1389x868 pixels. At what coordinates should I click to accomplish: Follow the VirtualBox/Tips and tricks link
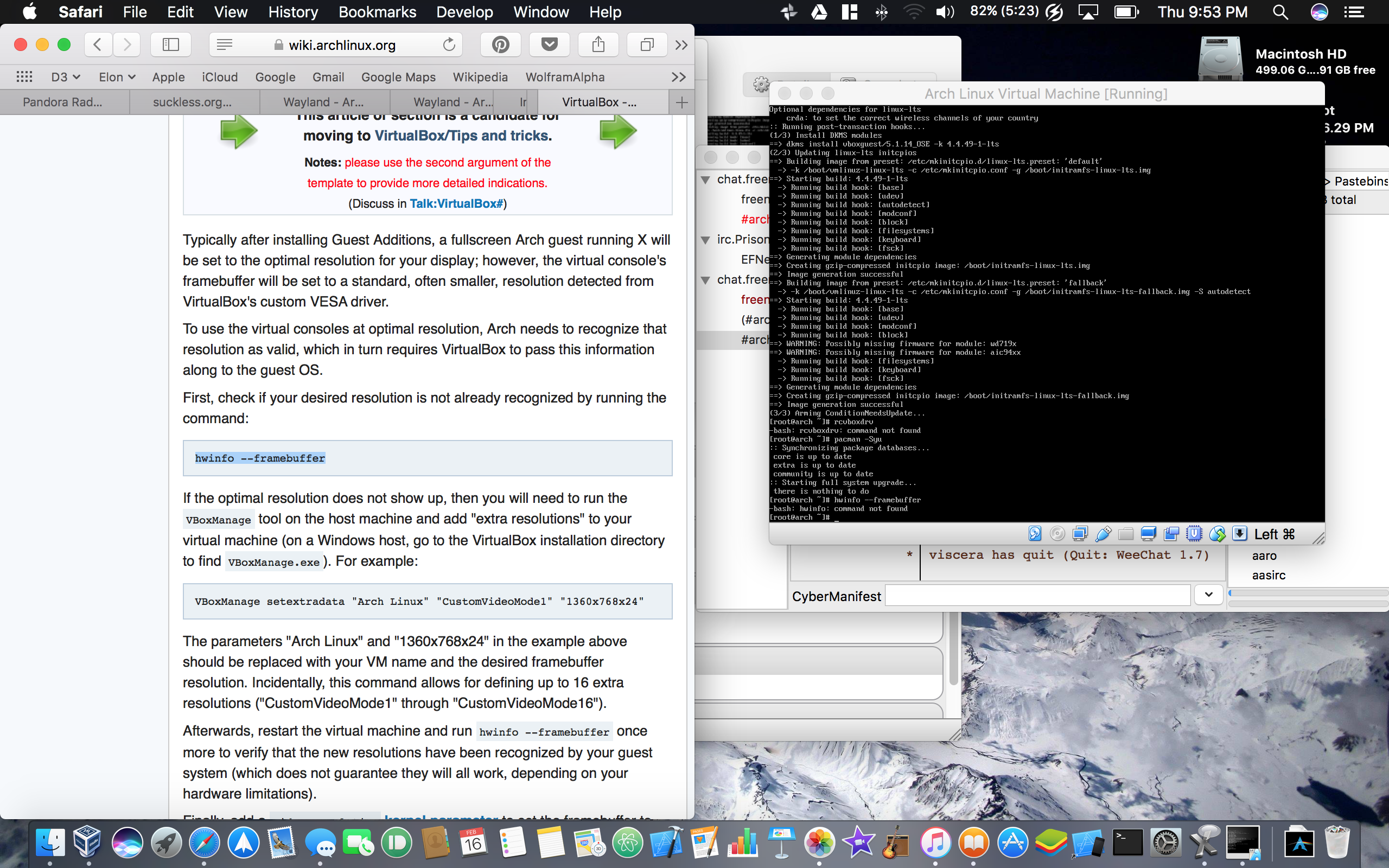(462, 136)
